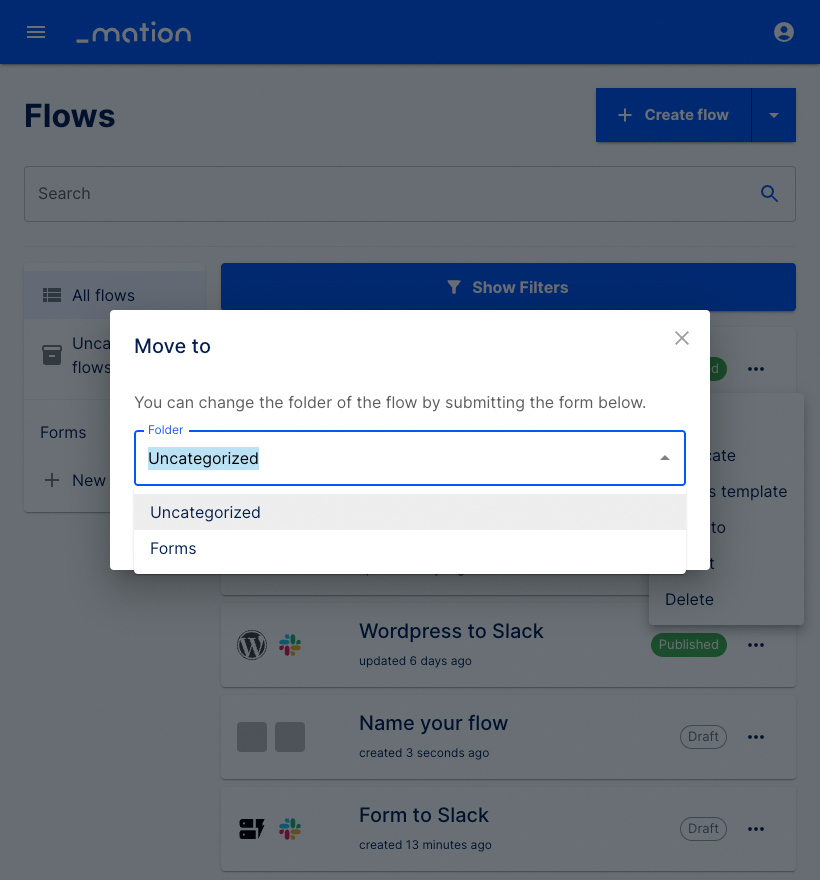Screen dimensions: 820x880
Task: Click the All flows sidebar icon
Action: tap(51, 295)
